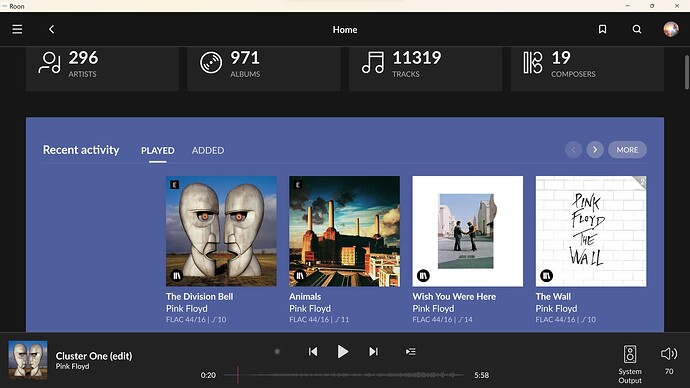Open the play queue icon

pos(411,351)
